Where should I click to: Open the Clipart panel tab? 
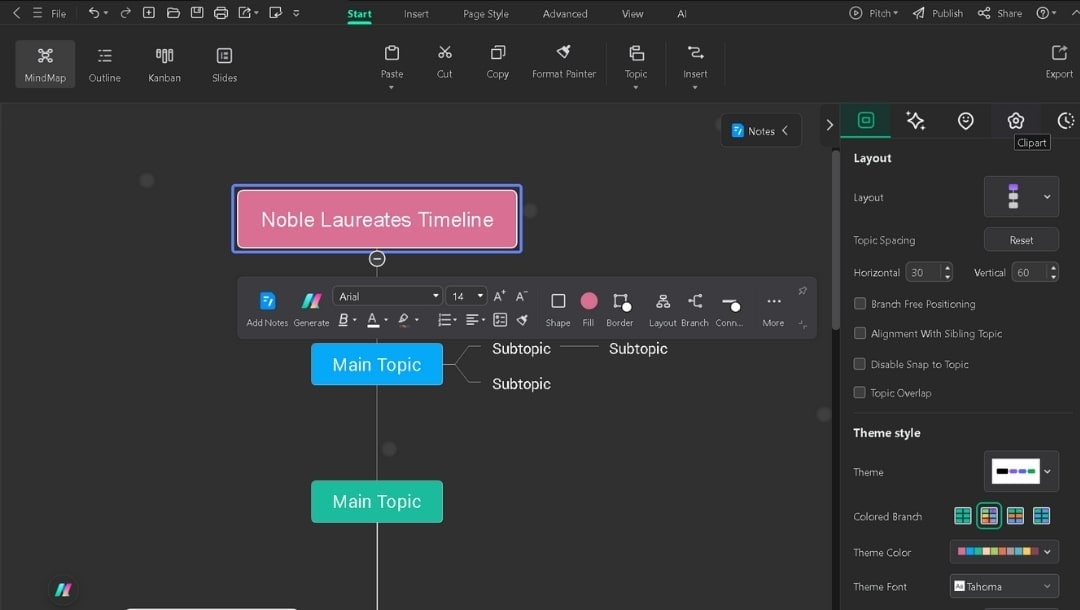(1015, 121)
